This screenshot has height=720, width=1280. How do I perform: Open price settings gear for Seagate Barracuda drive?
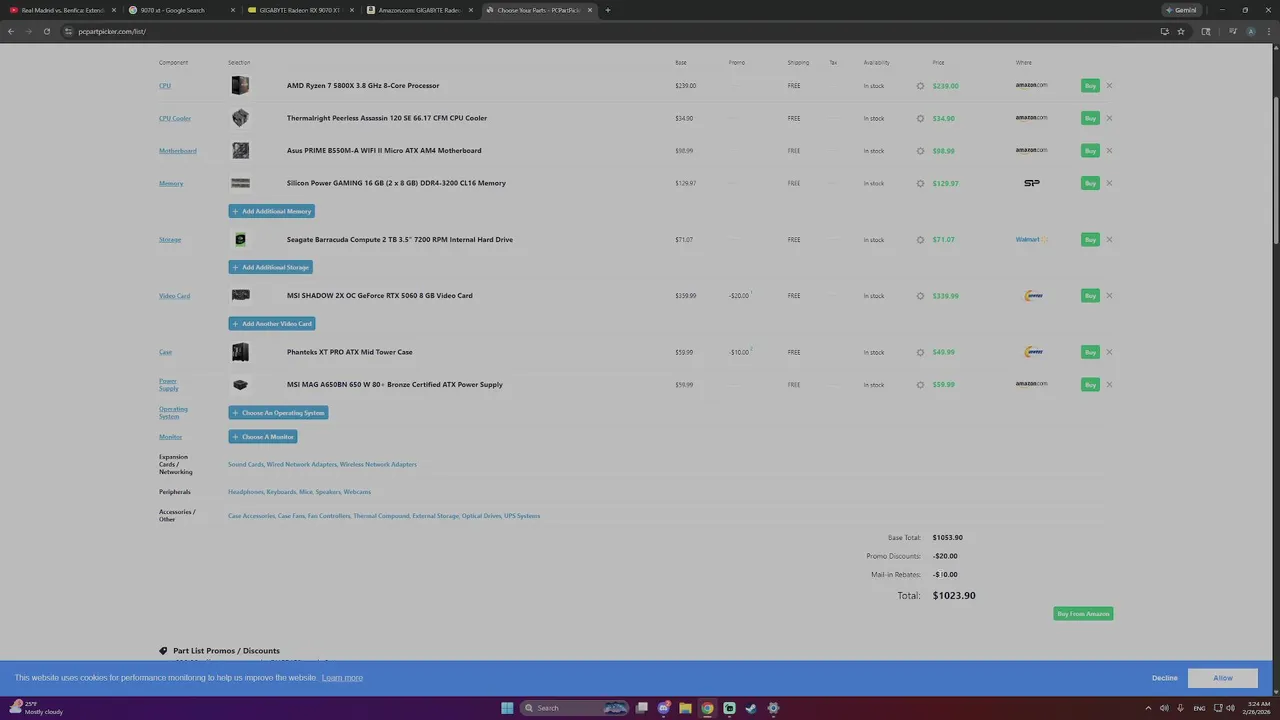[921, 240]
